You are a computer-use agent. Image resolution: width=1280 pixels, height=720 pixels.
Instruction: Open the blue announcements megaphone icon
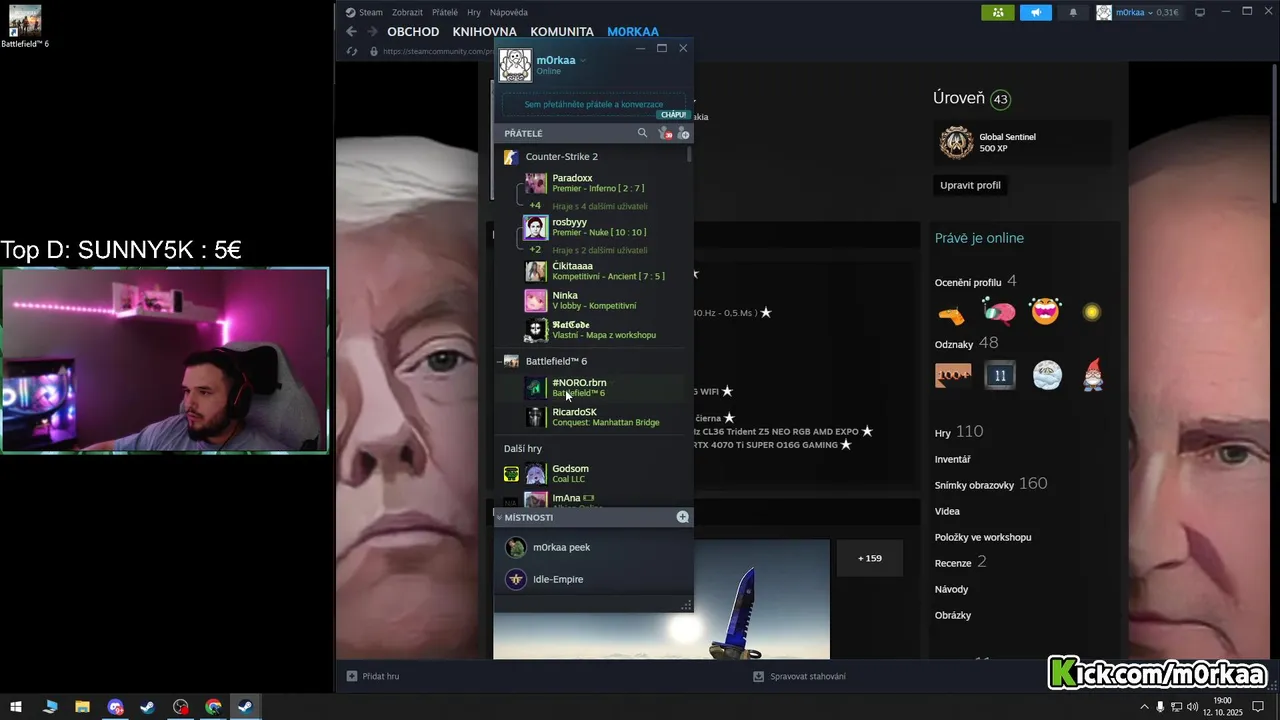point(1036,12)
